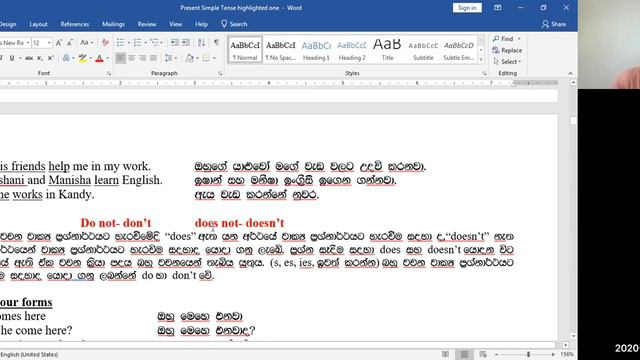Apply subscript formatting

[x=40, y=58]
